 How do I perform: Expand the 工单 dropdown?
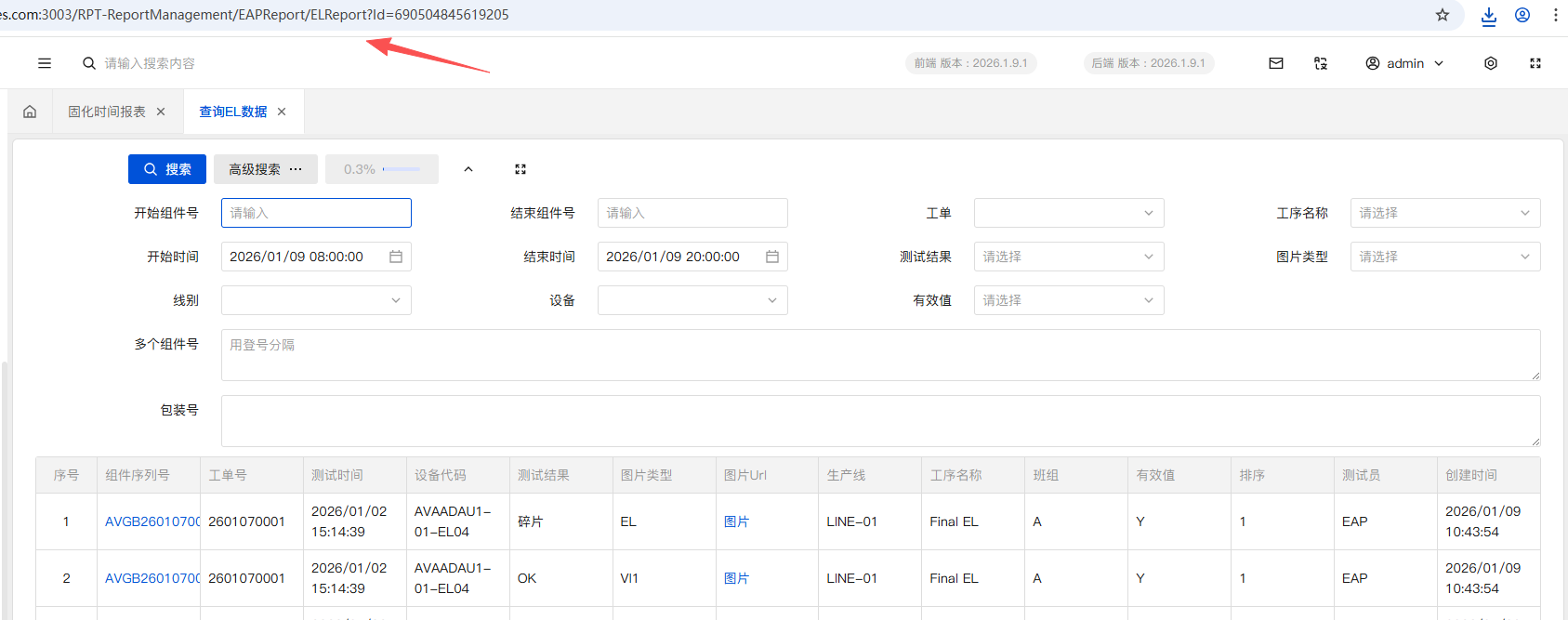[x=1069, y=213]
